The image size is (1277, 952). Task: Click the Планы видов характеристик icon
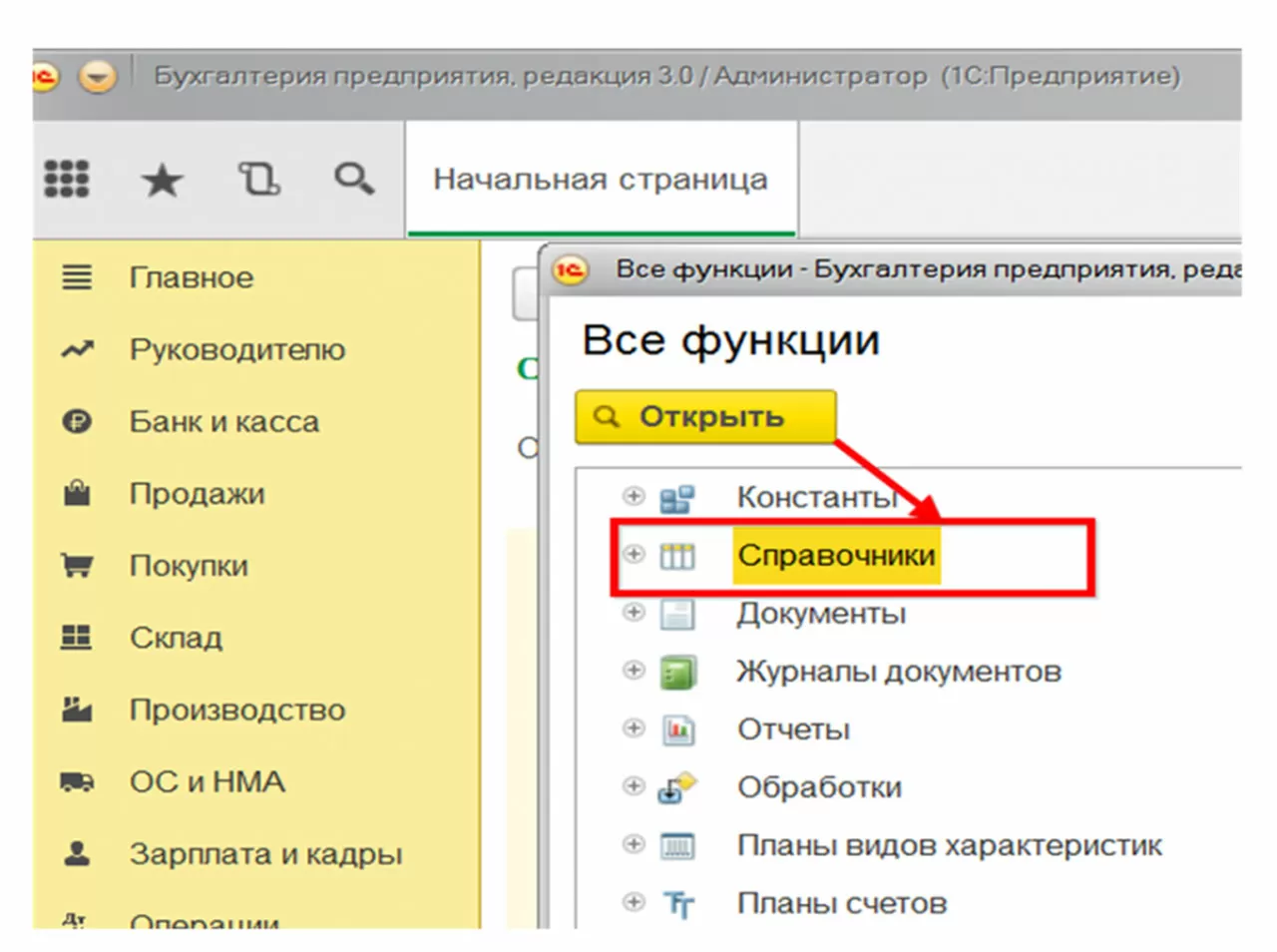(x=677, y=846)
